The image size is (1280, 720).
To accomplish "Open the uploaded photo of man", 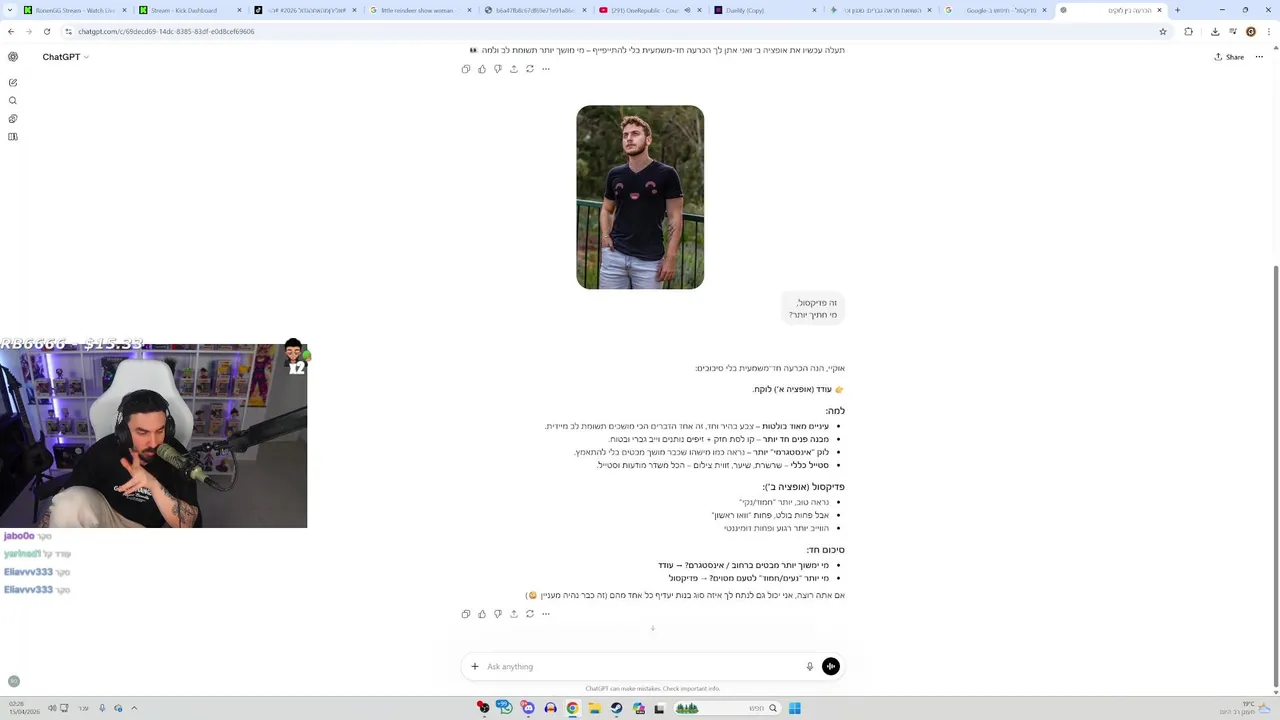I will click(x=640, y=197).
